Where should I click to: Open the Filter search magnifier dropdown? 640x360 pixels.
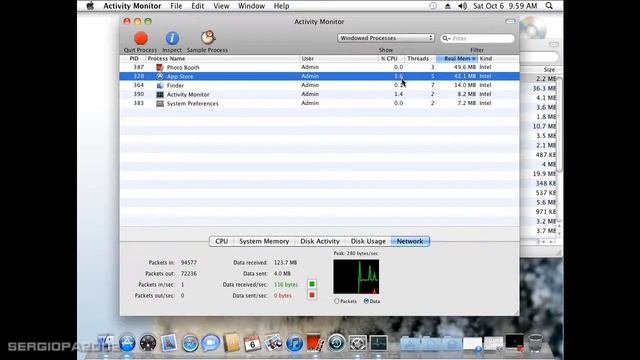(446, 38)
